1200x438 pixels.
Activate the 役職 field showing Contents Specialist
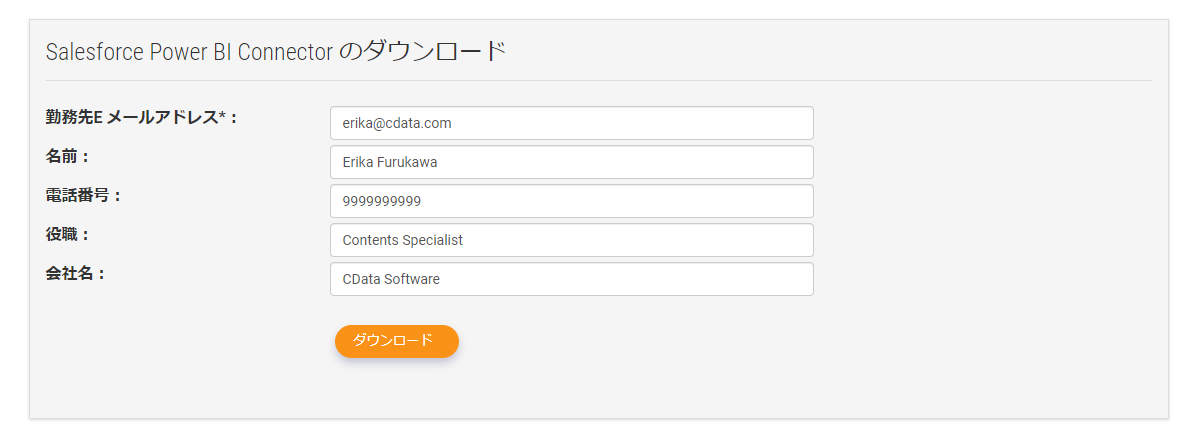[x=572, y=240]
